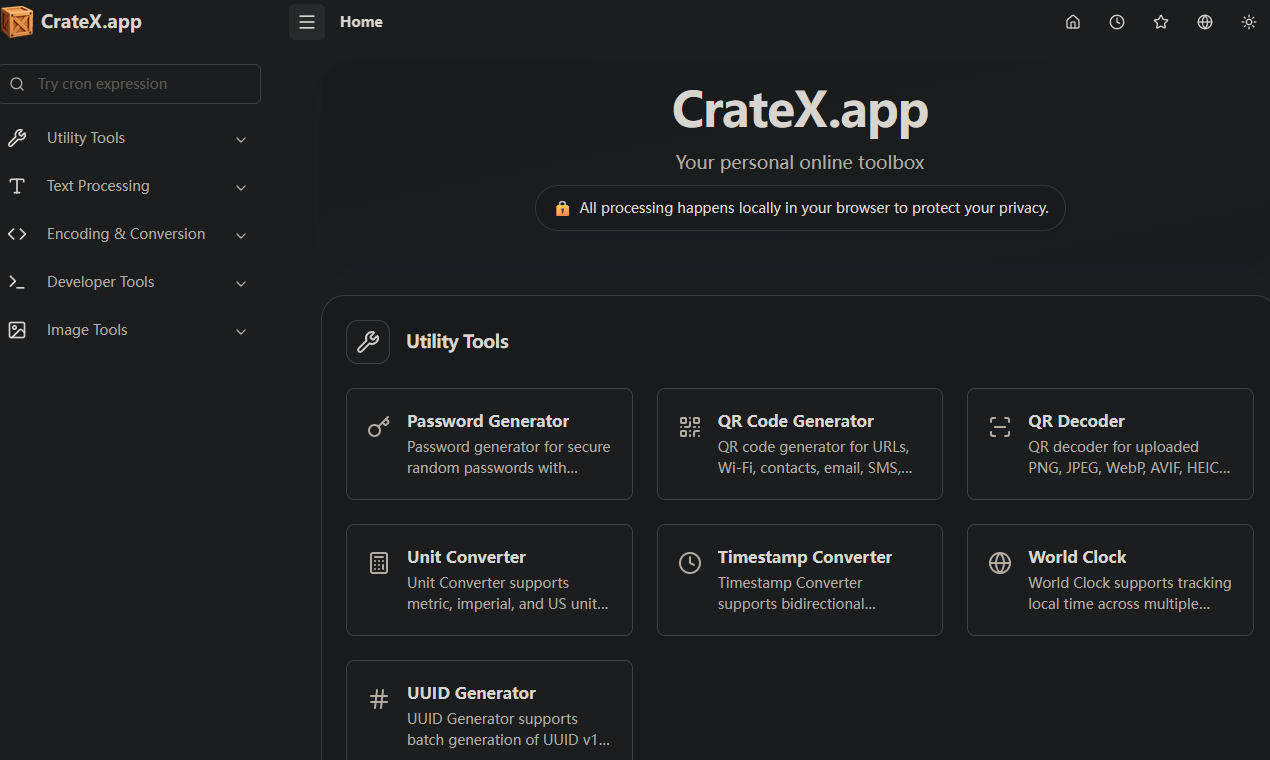Click the wrench icon in Utility Tools section header
Viewport: 1270px width, 760px height.
click(x=368, y=342)
